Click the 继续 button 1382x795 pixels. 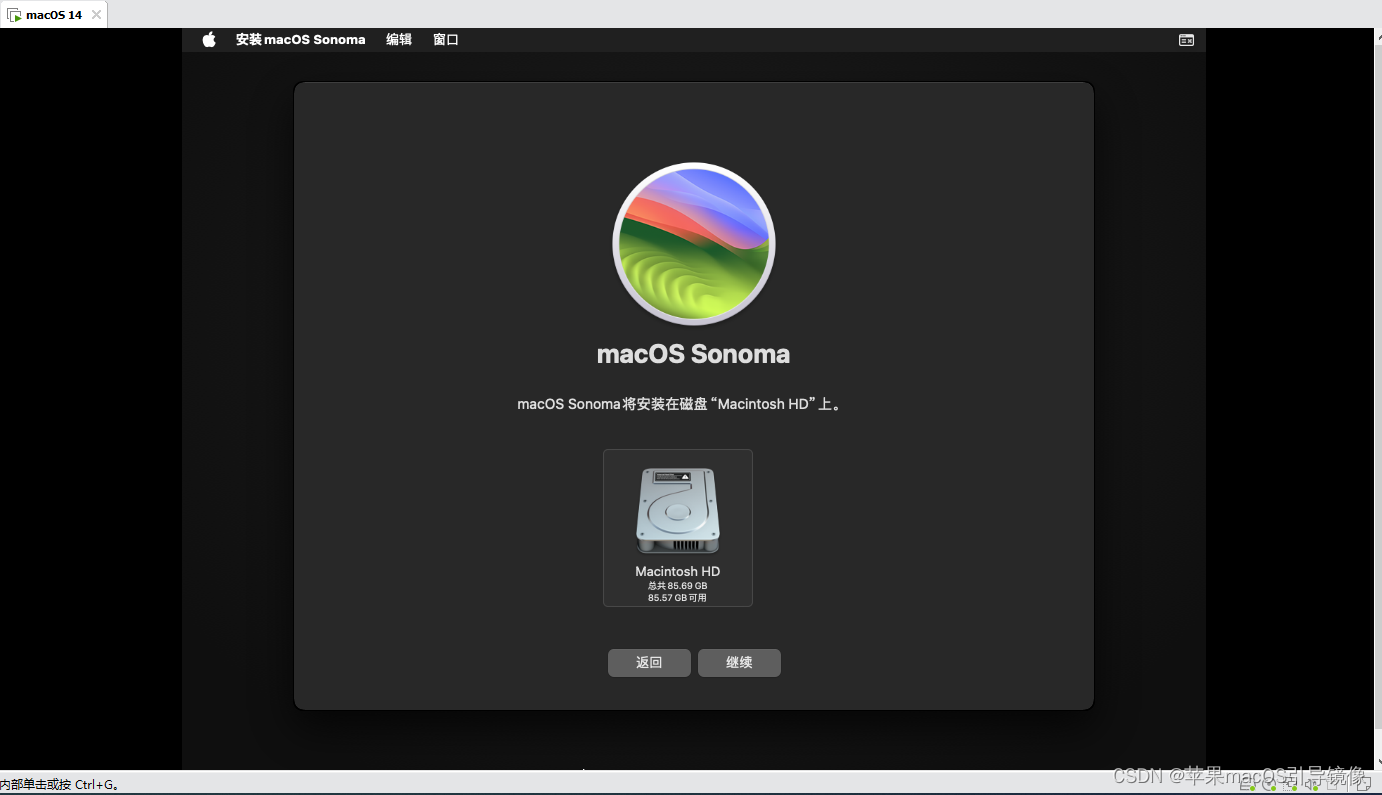[739, 662]
